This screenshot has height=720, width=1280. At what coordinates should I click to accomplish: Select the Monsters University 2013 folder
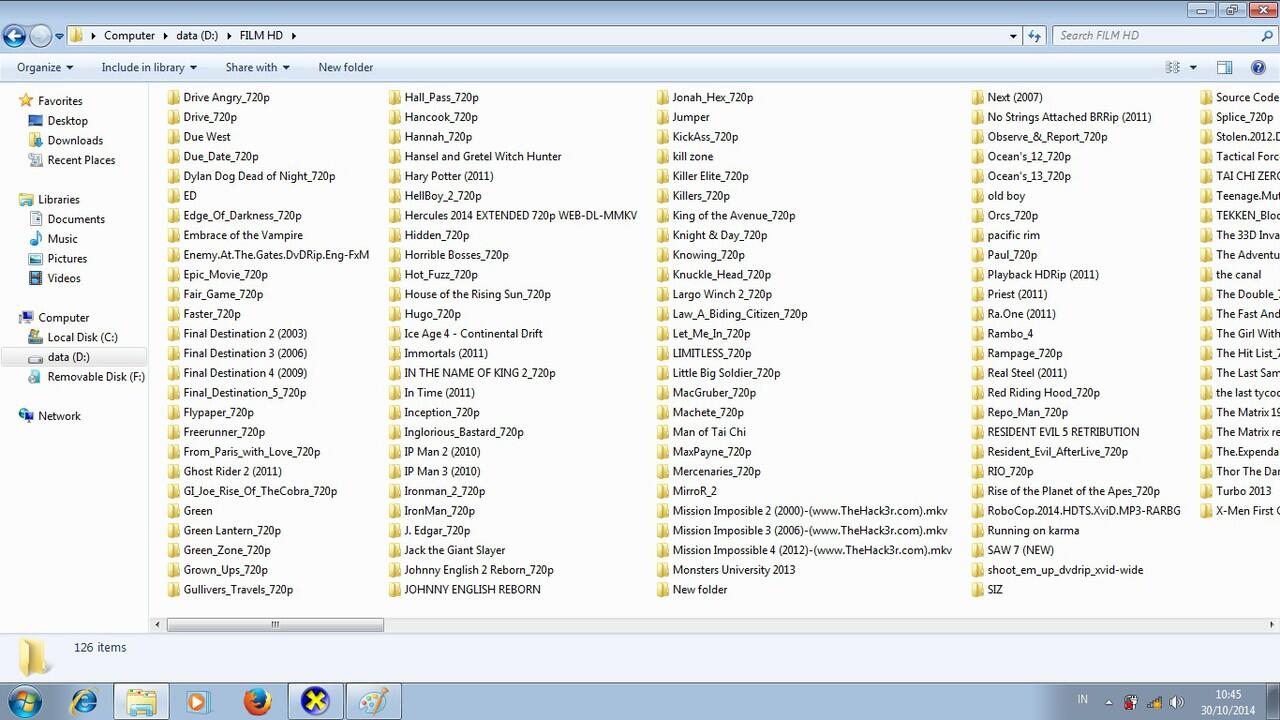pyautogui.click(x=726, y=570)
